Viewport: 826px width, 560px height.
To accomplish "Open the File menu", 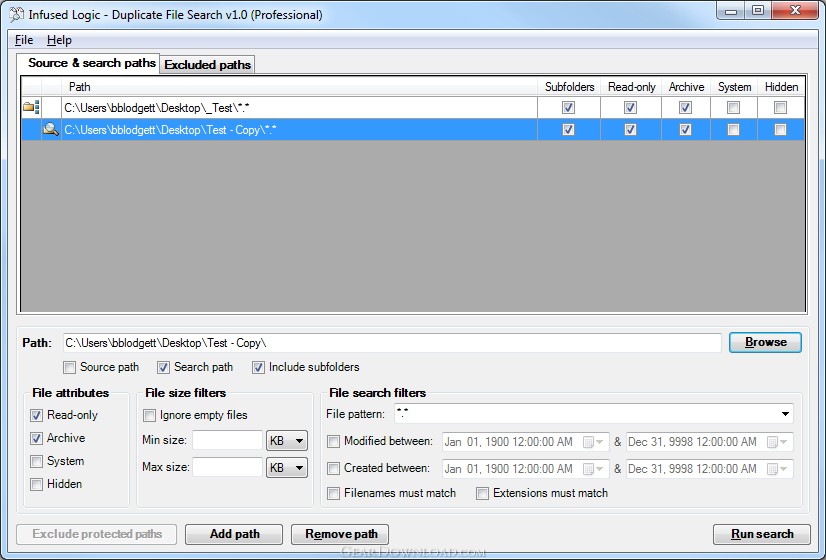I will (24, 40).
